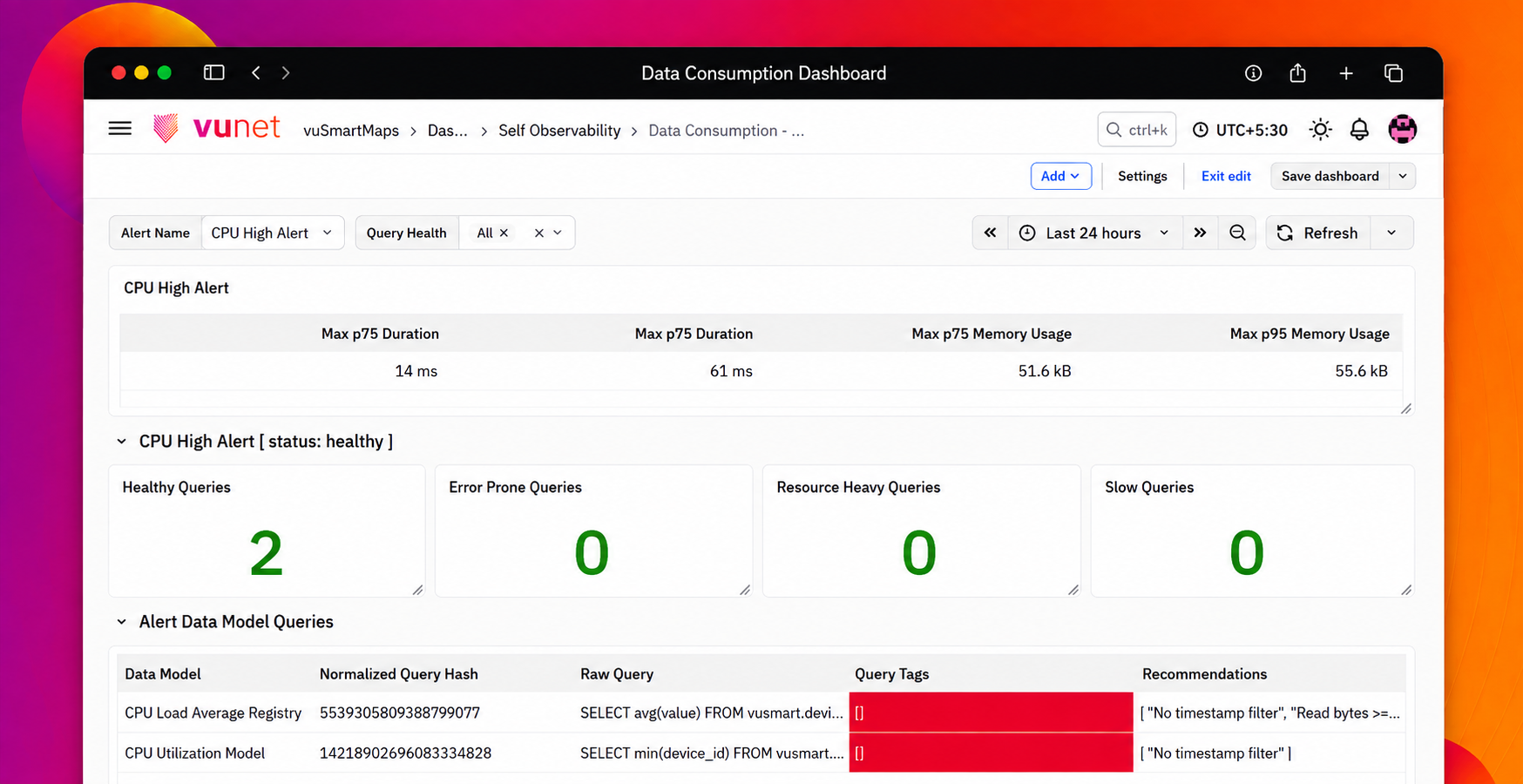This screenshot has height=784, width=1523.
Task: Shift time range backward with double-left arrows
Action: coord(990,233)
